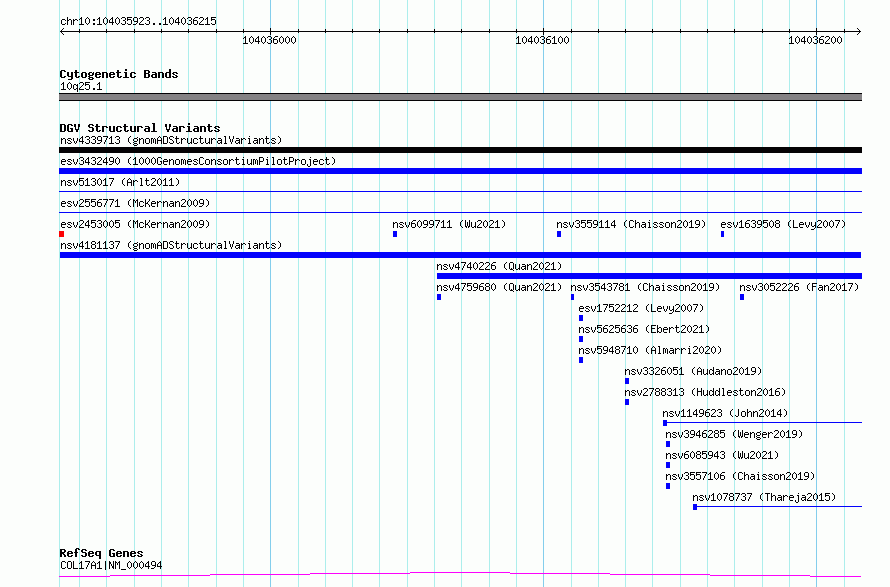Open nsv4759680 (Quan2021) label
This screenshot has width=890, height=587.
pyautogui.click(x=499, y=287)
